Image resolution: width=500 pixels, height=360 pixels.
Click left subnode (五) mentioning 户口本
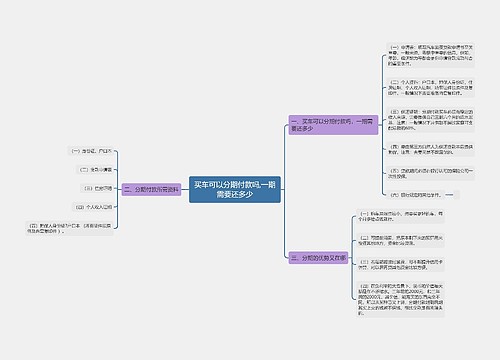[69, 228]
